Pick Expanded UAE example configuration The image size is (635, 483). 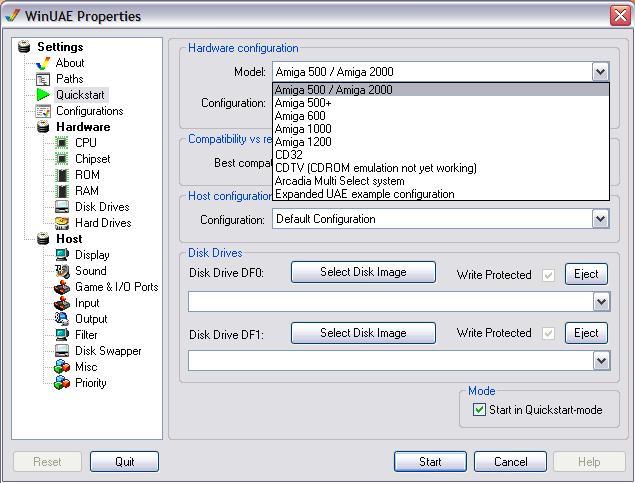pos(441,194)
